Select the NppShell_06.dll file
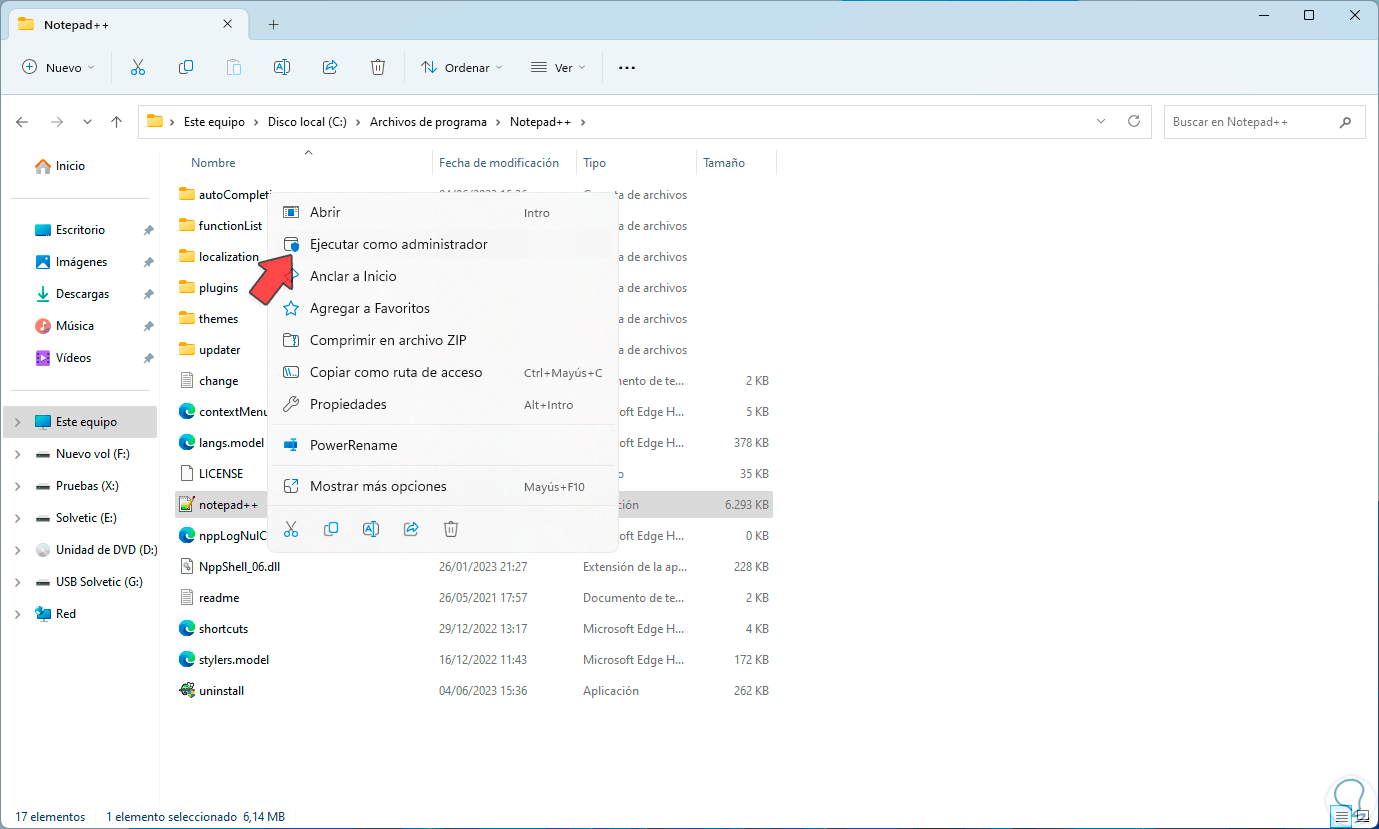This screenshot has width=1379, height=829. click(238, 567)
